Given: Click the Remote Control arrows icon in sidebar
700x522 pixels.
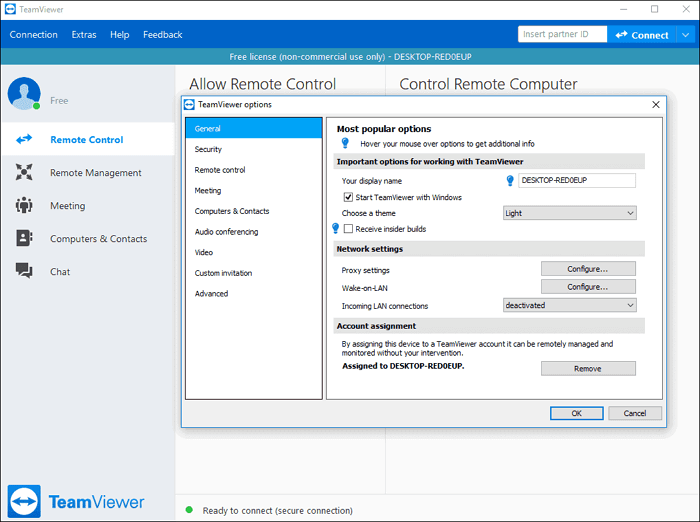Looking at the screenshot, I should 24,140.
